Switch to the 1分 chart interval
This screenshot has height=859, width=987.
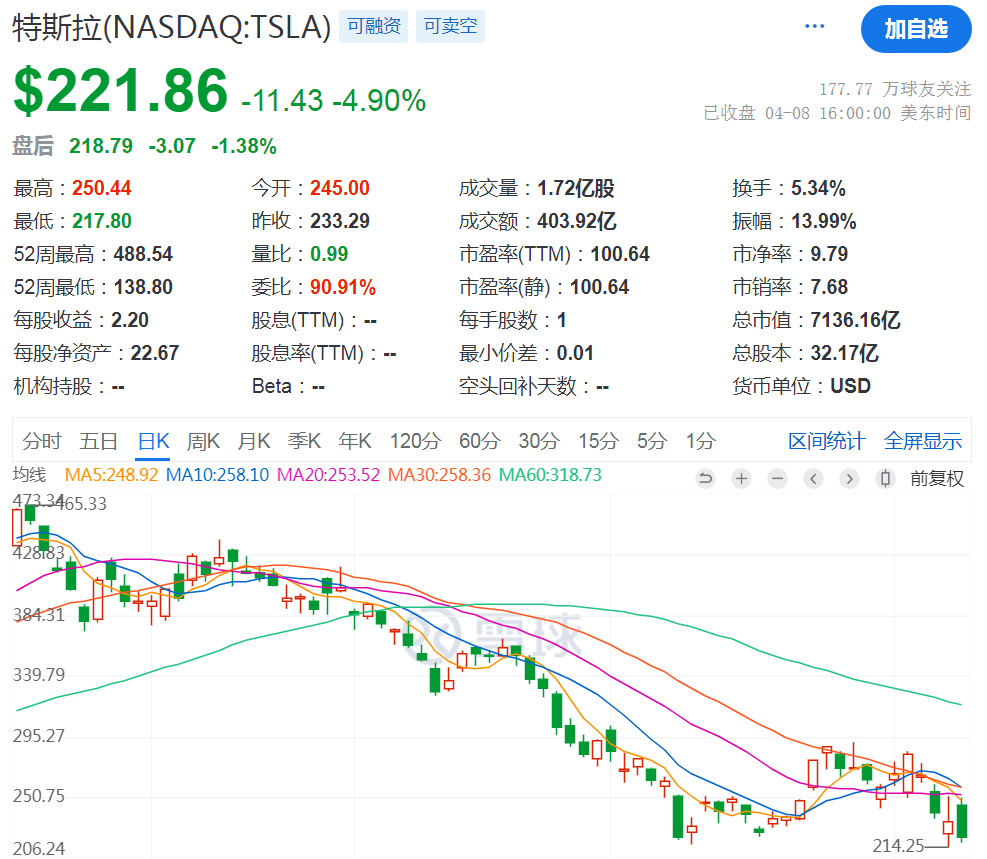coord(701,441)
